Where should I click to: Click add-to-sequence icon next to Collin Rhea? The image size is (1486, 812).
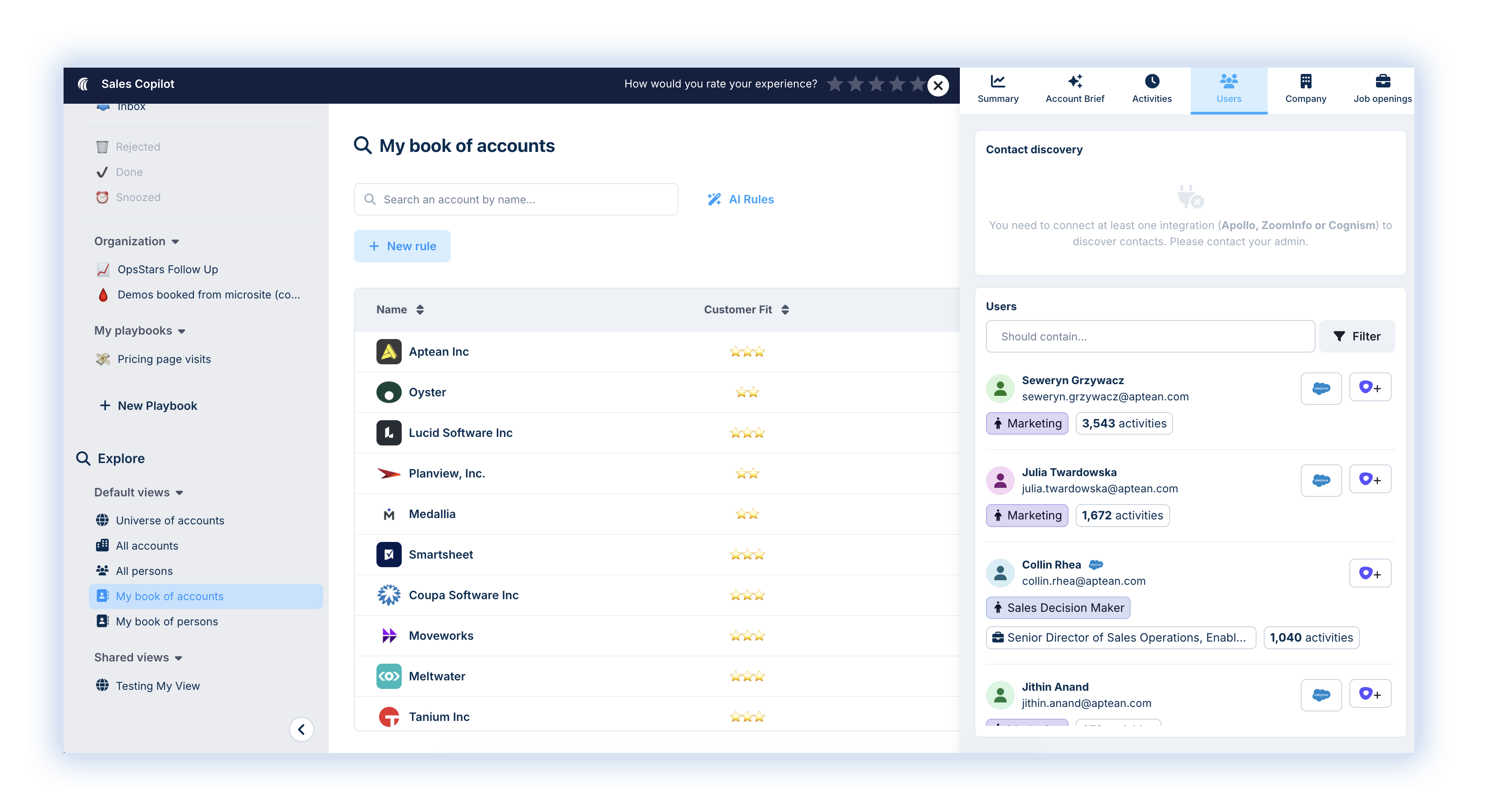click(1370, 573)
